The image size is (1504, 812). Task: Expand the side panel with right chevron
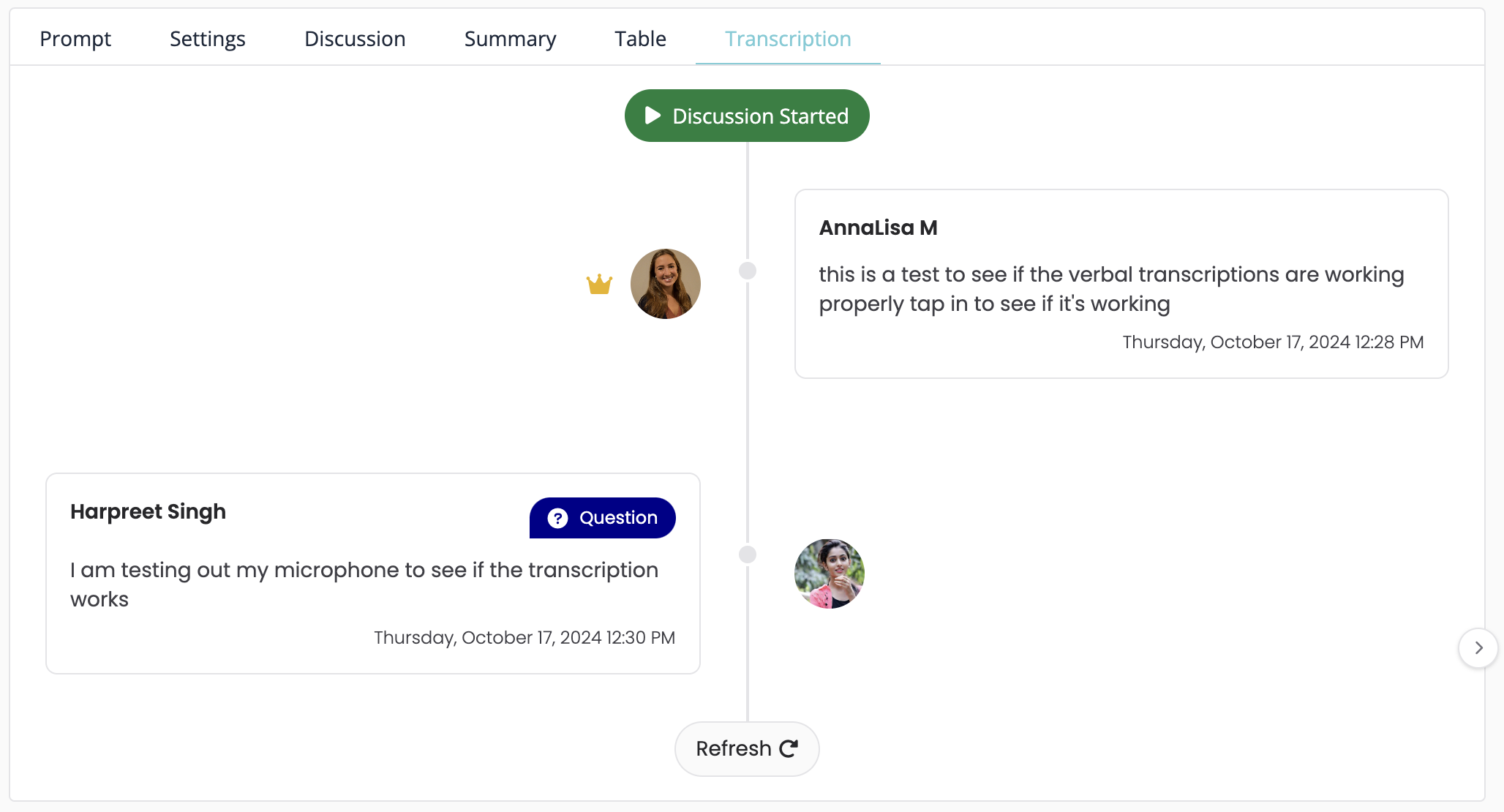click(x=1478, y=647)
